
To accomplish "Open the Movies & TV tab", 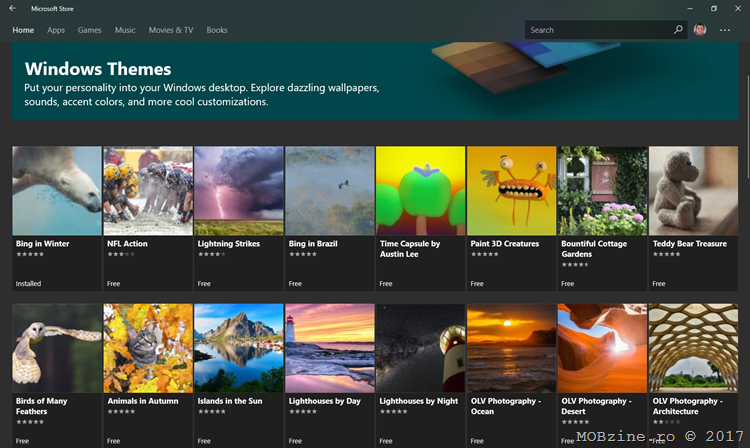I will tap(171, 30).
